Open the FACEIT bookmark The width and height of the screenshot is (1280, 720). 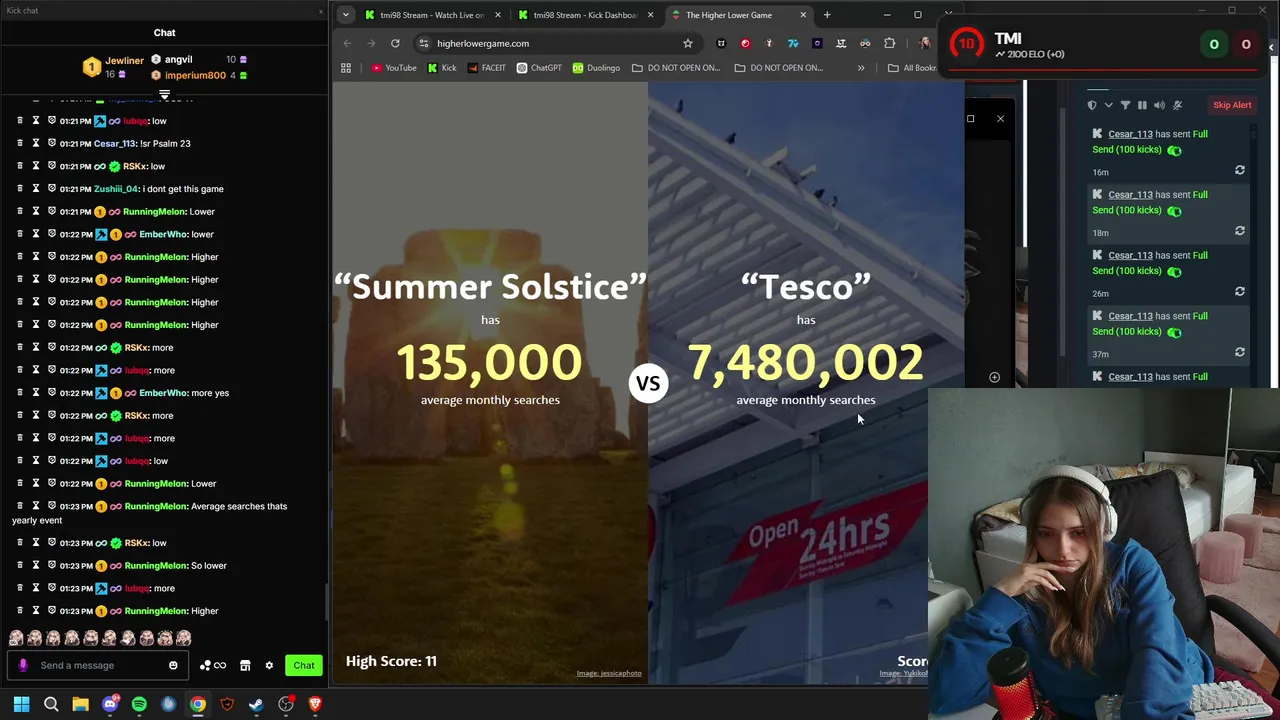pyautogui.click(x=487, y=68)
